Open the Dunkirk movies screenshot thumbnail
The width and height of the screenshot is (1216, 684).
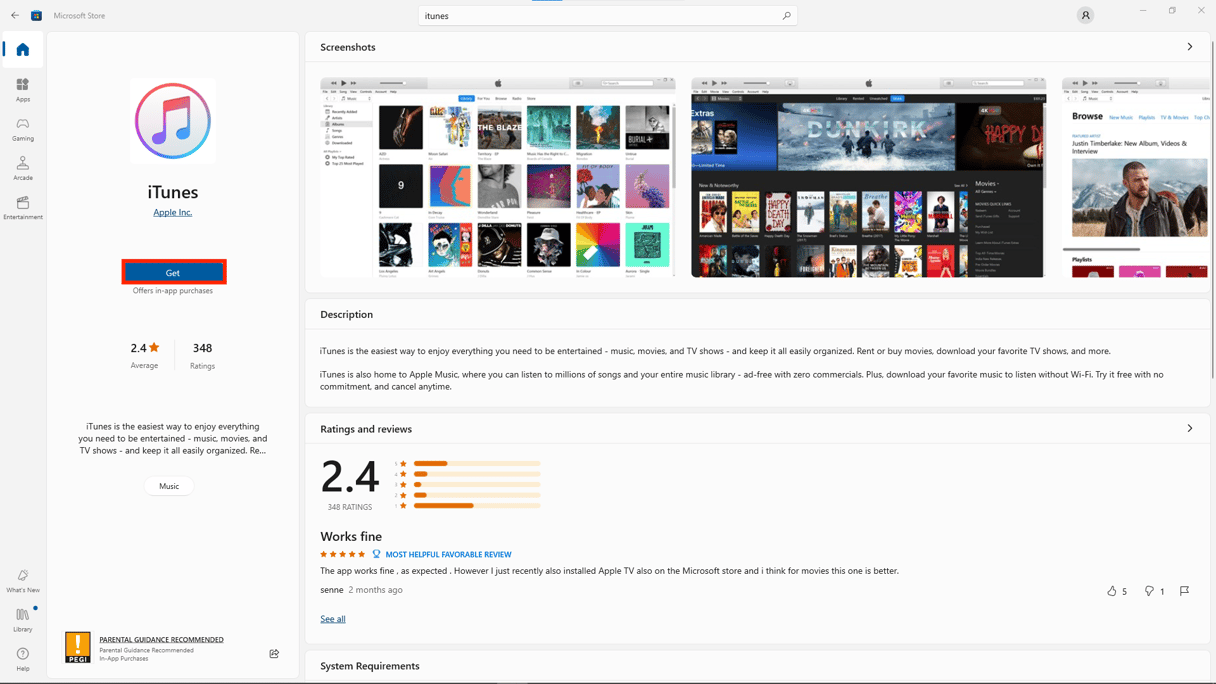coord(867,177)
